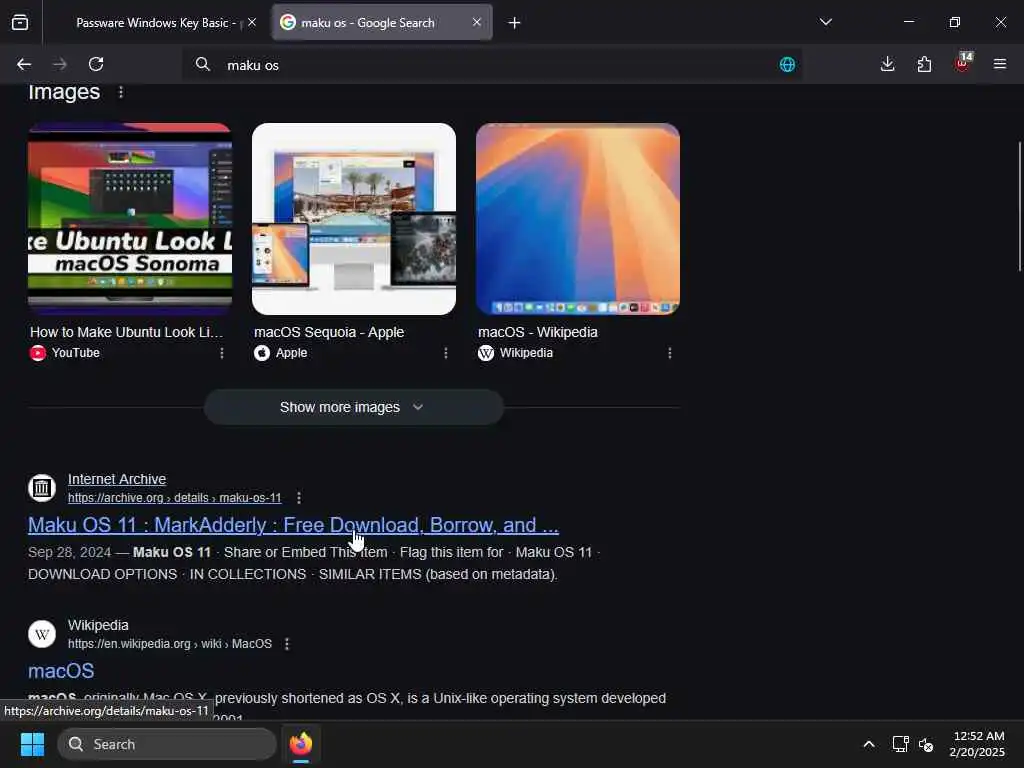The height and width of the screenshot is (768, 1024).
Task: Open more options for Apple image result
Action: pyautogui.click(x=446, y=353)
